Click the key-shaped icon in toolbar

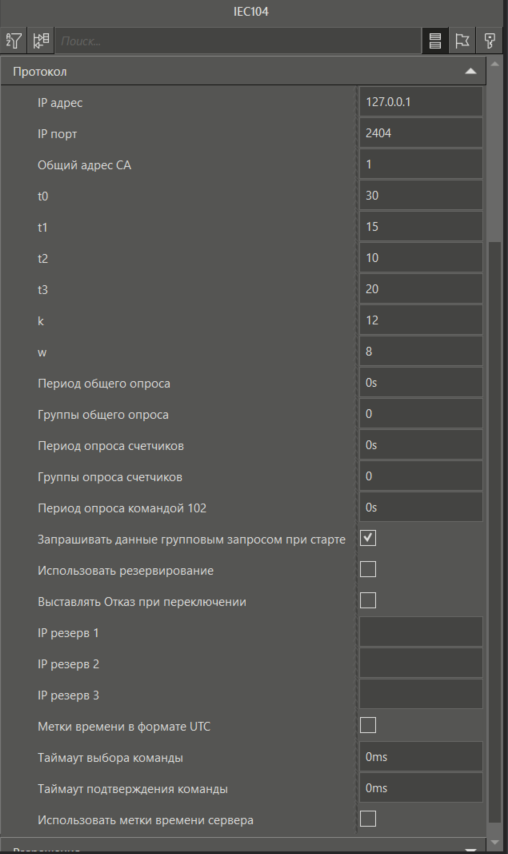coord(489,41)
